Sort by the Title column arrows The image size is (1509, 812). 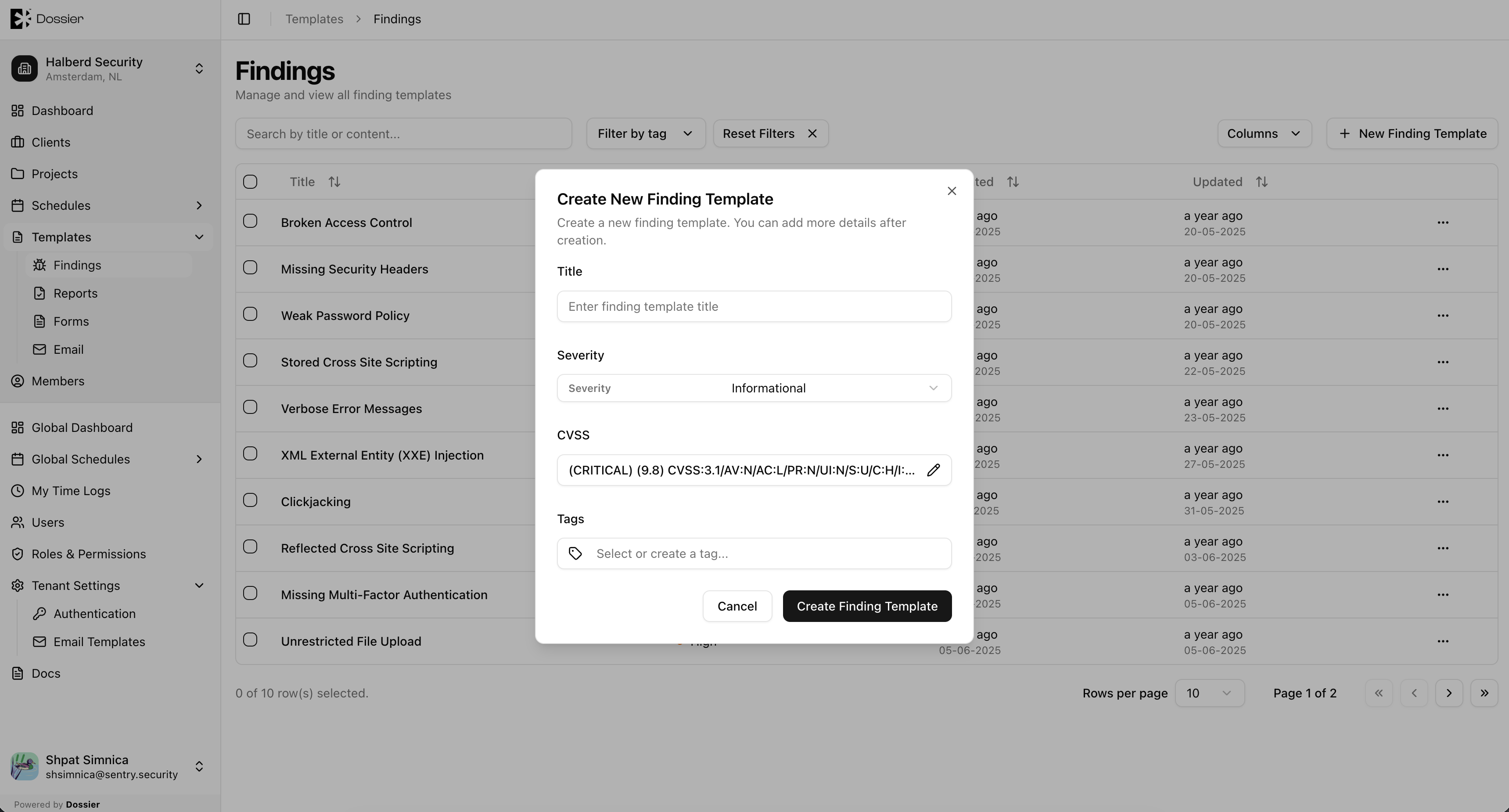pos(334,182)
